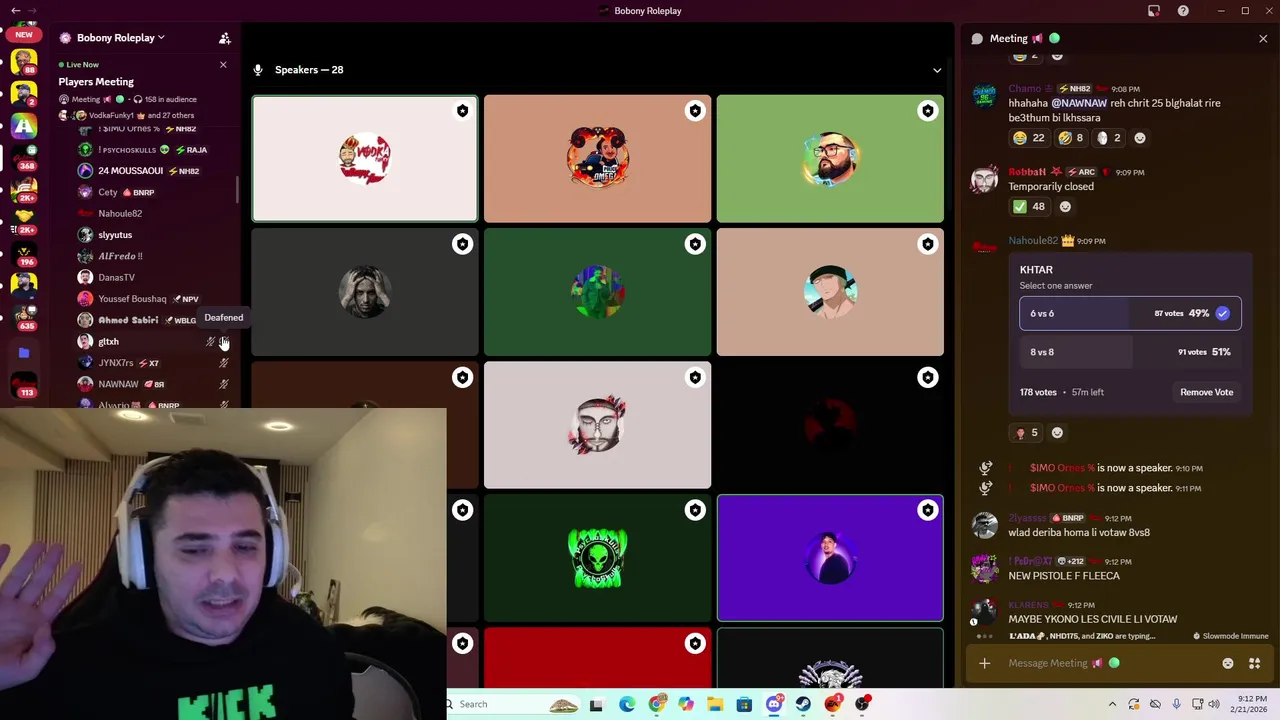1280x720 pixels.
Task: Click the purple highlighted speaker tile
Action: click(830, 558)
